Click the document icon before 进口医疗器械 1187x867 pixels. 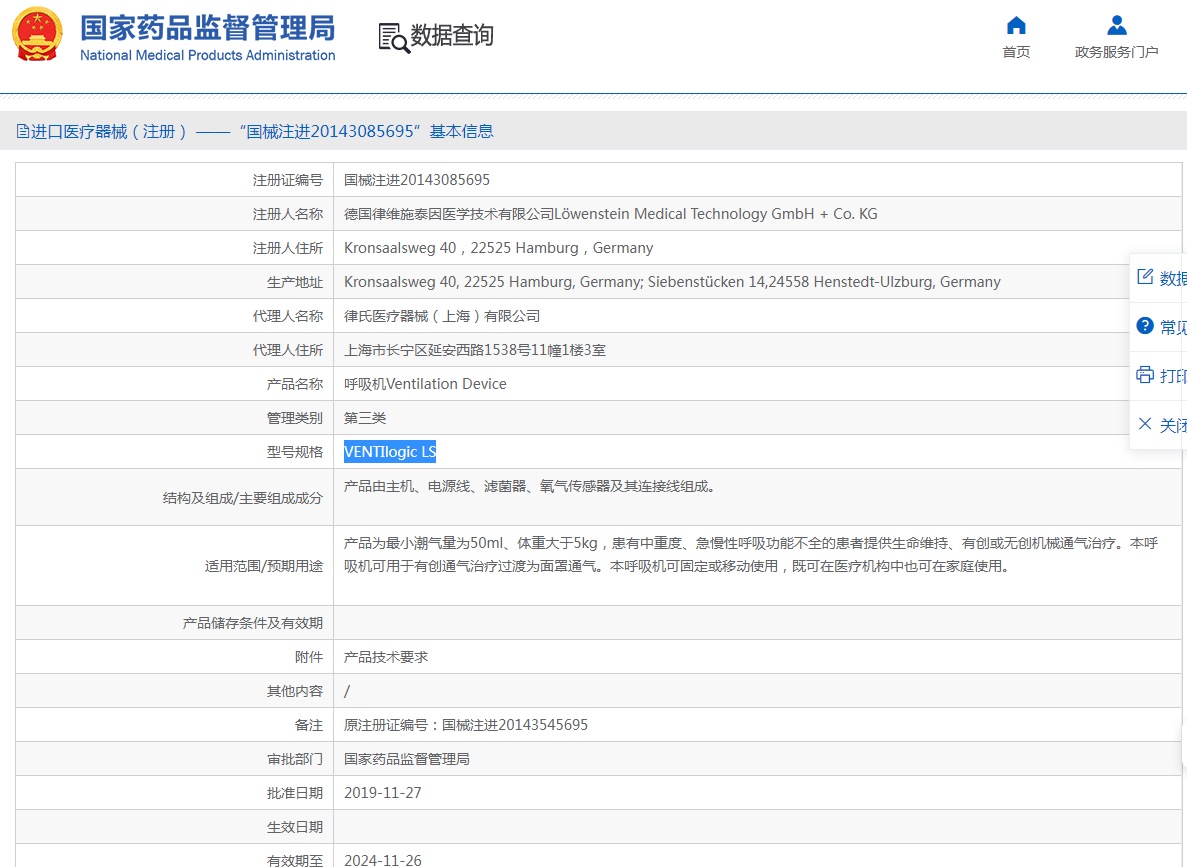pyautogui.click(x=23, y=132)
